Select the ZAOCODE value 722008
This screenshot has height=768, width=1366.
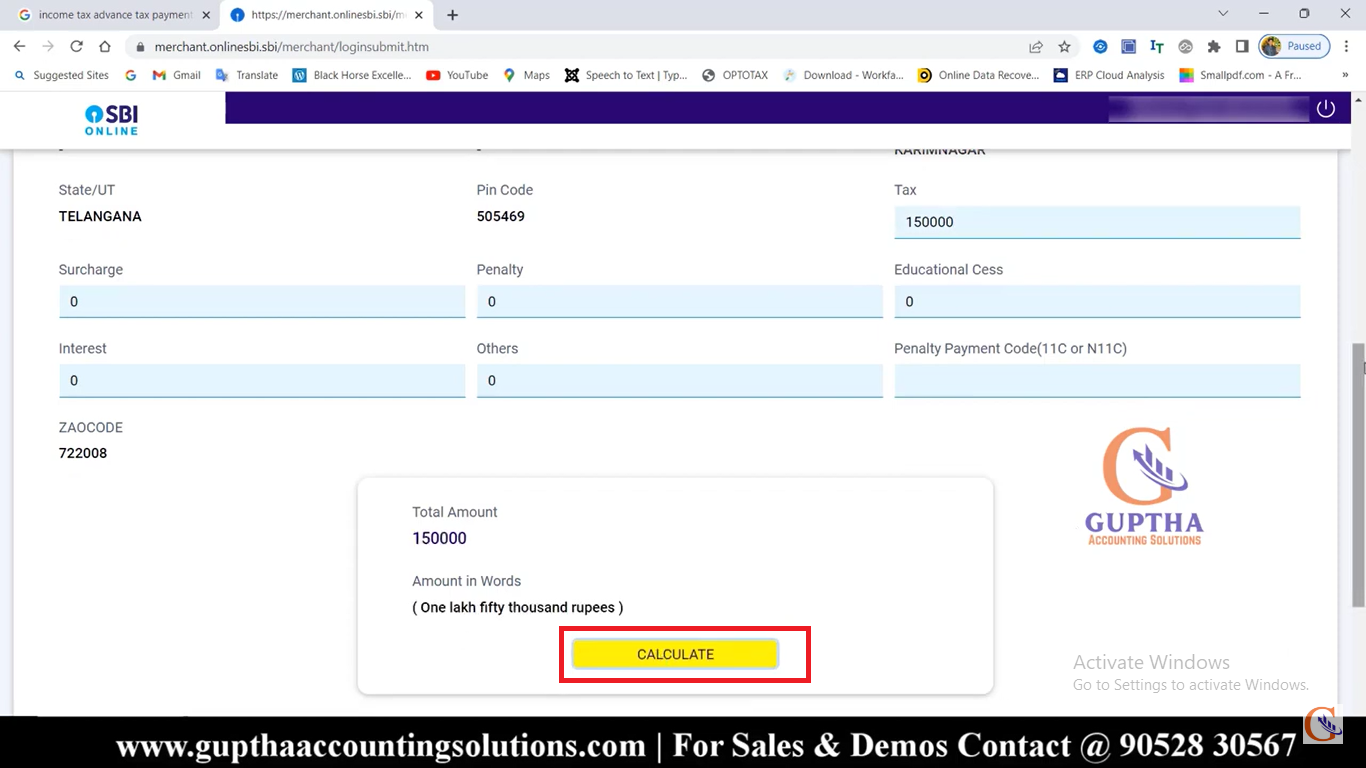pos(83,453)
